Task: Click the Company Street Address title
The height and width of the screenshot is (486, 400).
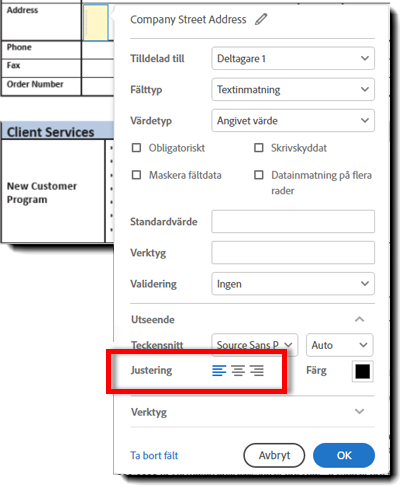Action: [188, 19]
